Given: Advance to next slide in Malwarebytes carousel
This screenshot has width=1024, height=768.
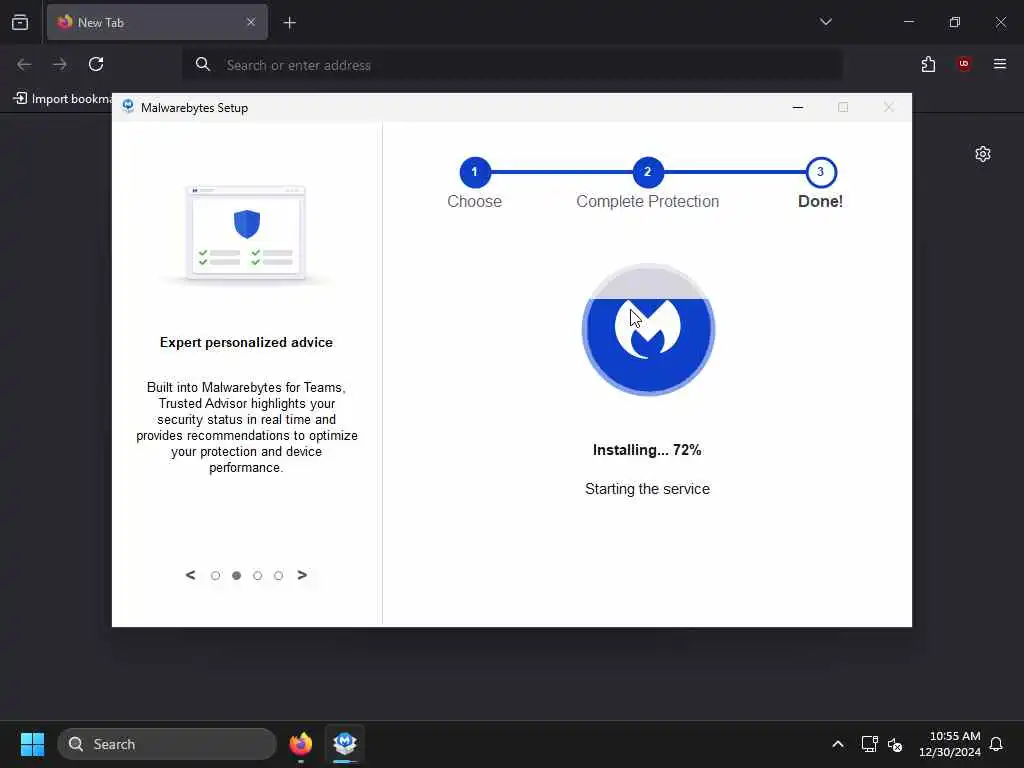Looking at the screenshot, I should coord(302,575).
